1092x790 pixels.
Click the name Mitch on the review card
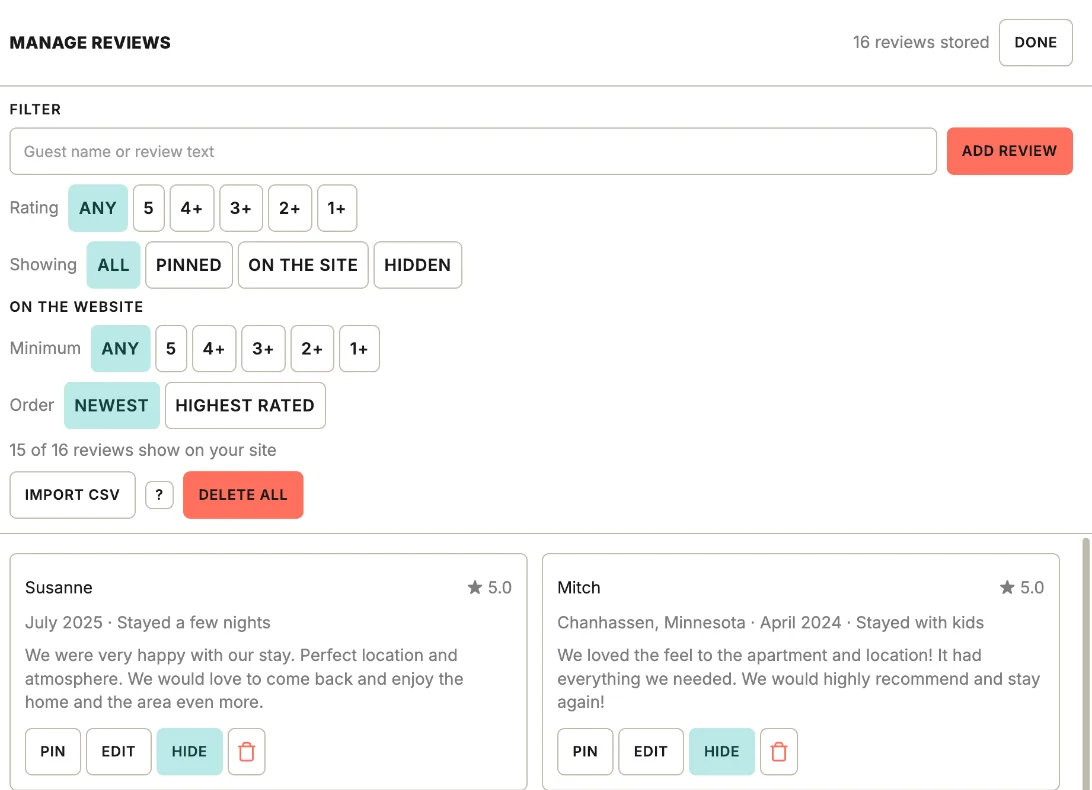pyautogui.click(x=579, y=588)
